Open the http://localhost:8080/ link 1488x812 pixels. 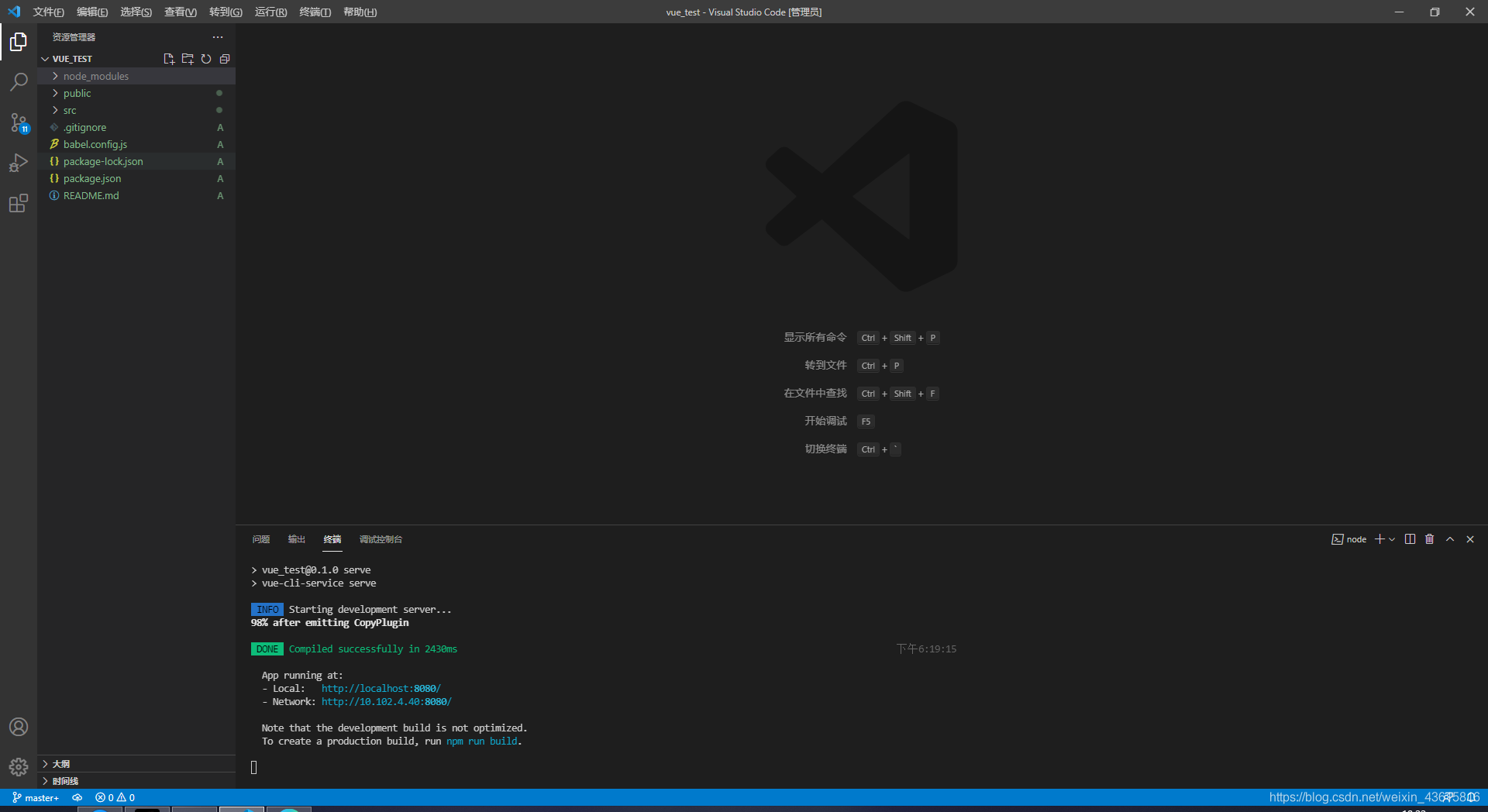[381, 688]
